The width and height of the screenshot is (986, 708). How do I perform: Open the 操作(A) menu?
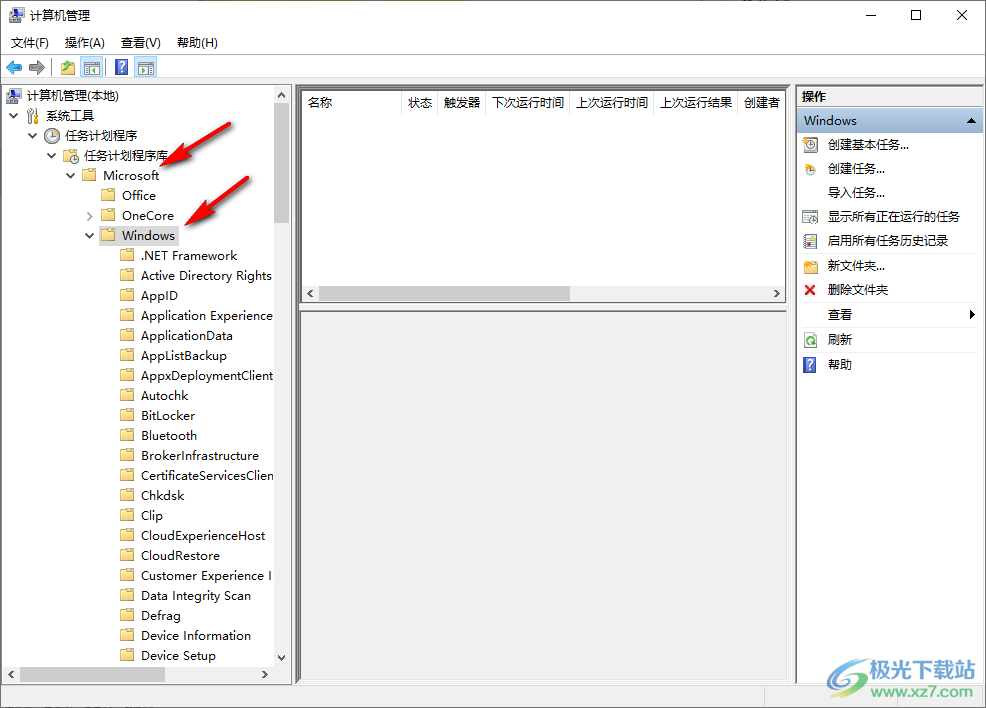[x=84, y=43]
